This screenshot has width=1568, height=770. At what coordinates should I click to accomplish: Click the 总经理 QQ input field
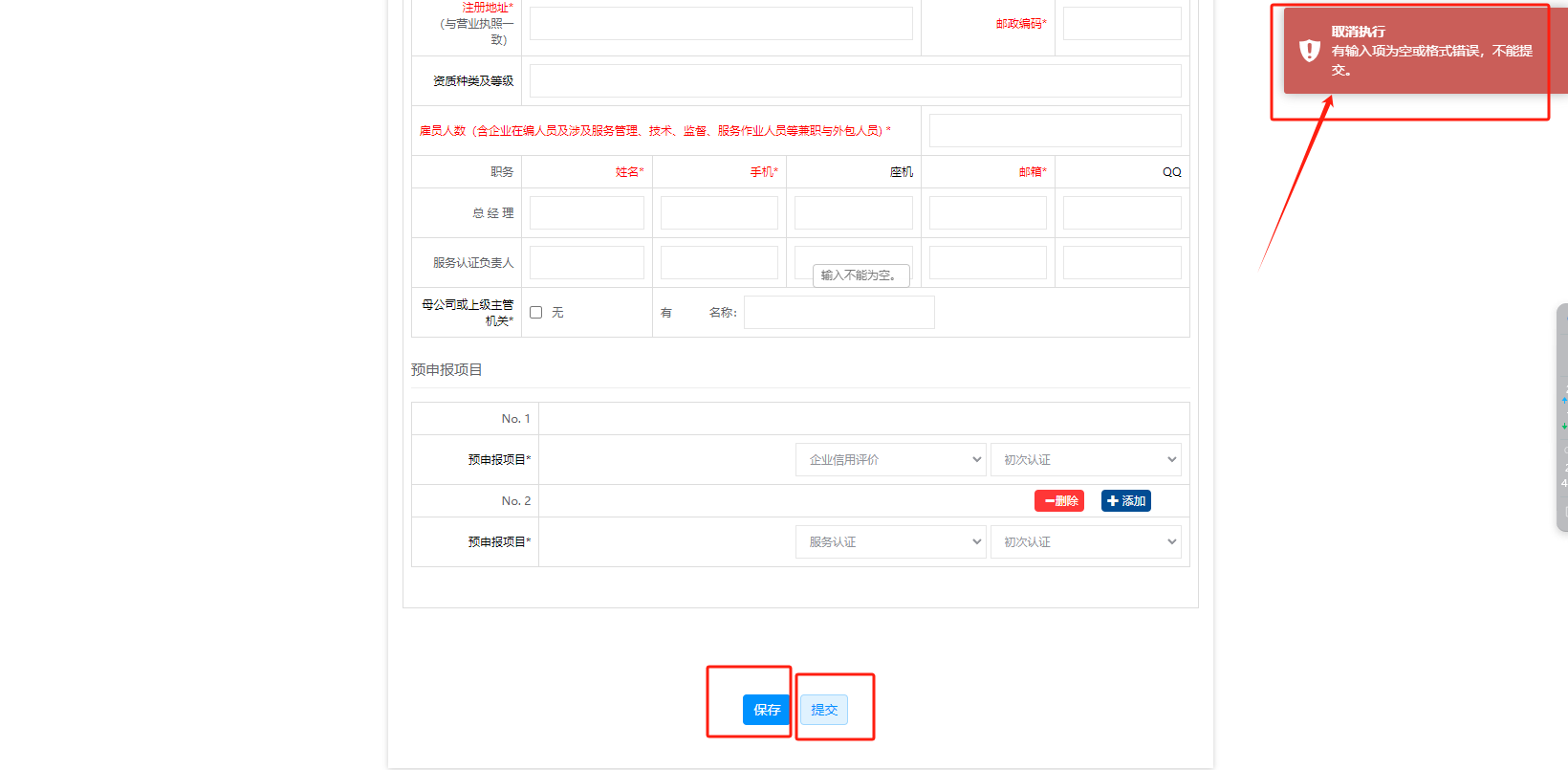click(x=1122, y=212)
